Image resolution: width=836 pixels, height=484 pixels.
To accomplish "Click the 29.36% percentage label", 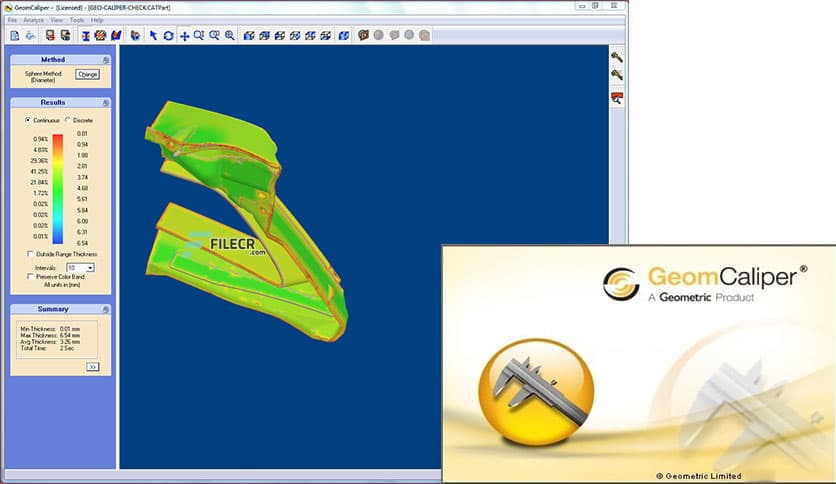I will [39, 160].
